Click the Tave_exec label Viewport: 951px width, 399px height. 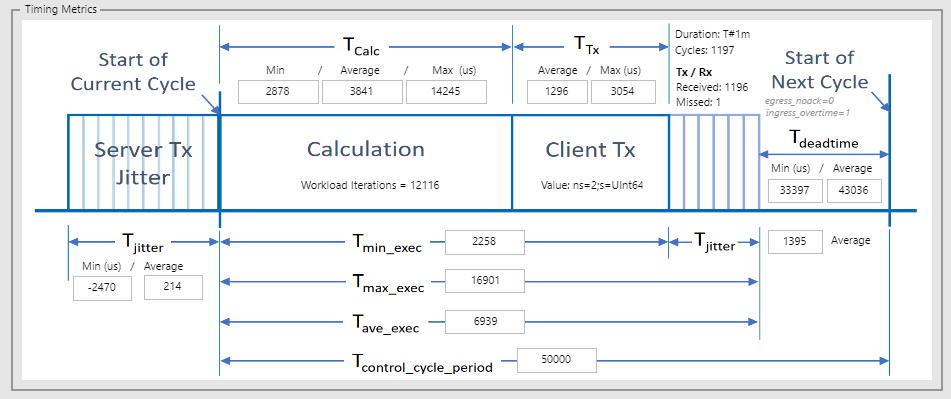pyautogui.click(x=386, y=323)
